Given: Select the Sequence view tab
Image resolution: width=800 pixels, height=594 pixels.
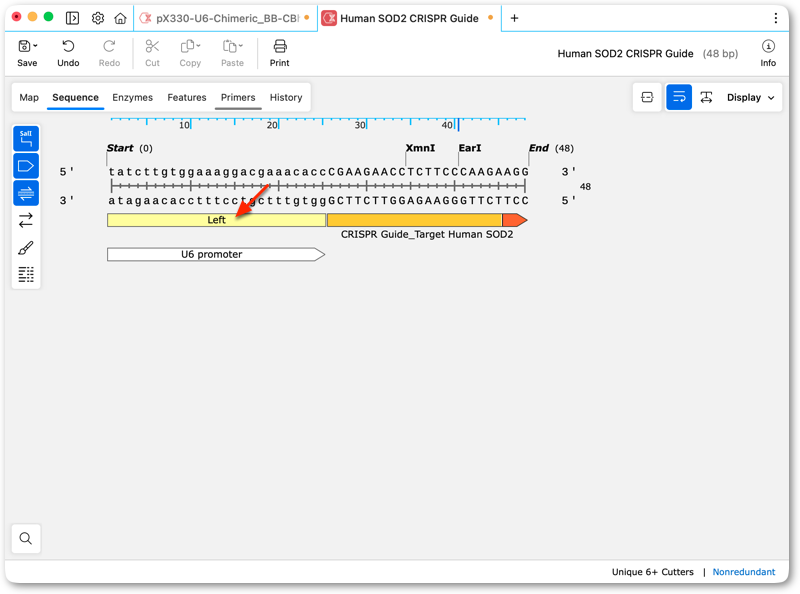Looking at the screenshot, I should [76, 97].
